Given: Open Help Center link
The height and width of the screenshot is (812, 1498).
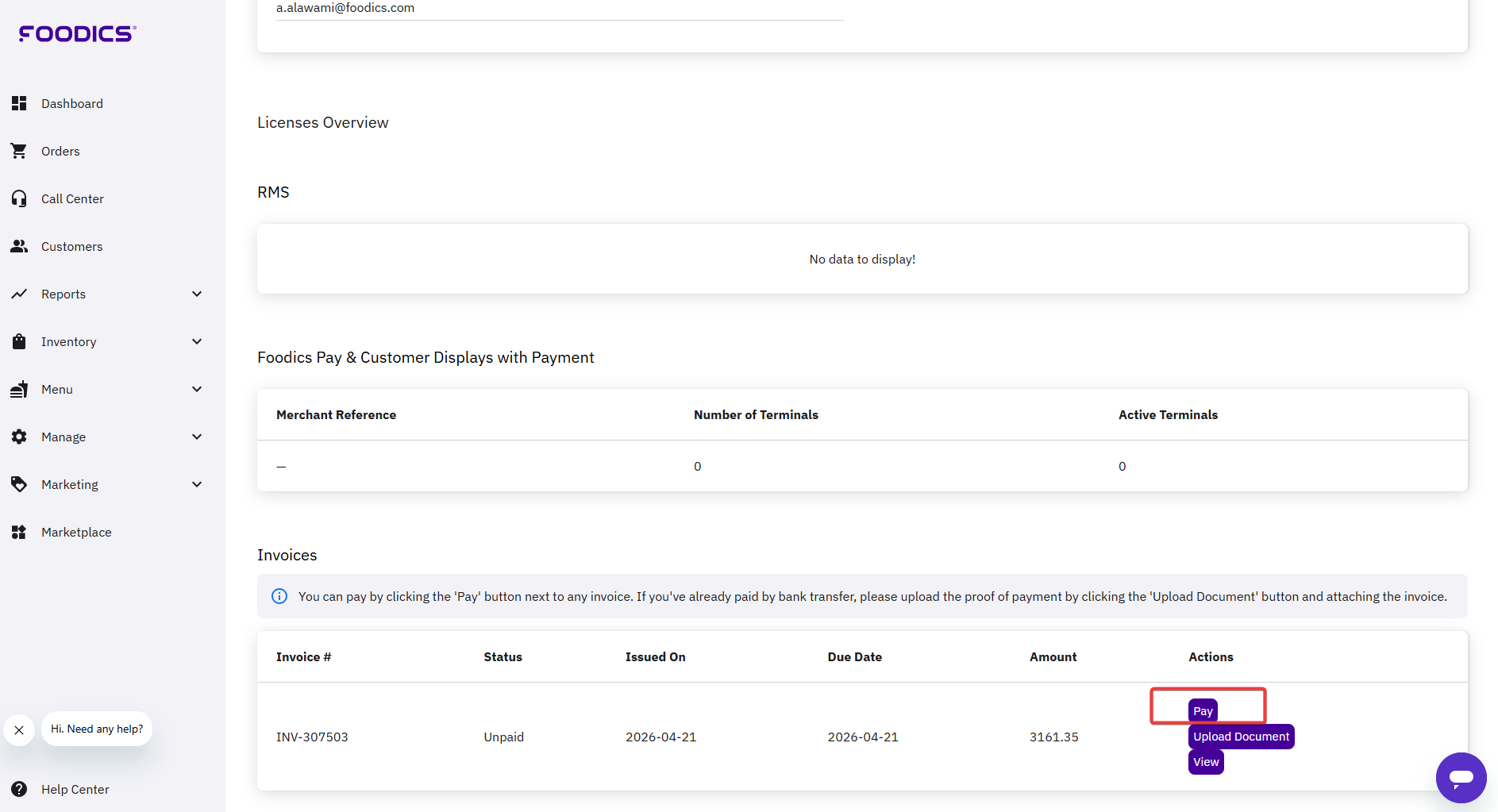Looking at the screenshot, I should point(75,789).
